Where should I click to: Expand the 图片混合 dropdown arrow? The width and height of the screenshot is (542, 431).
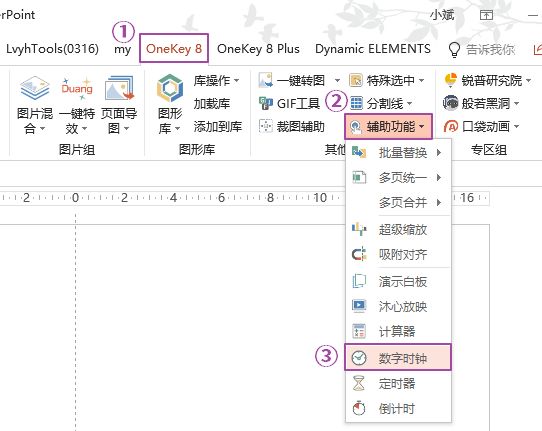pyautogui.click(x=43, y=129)
